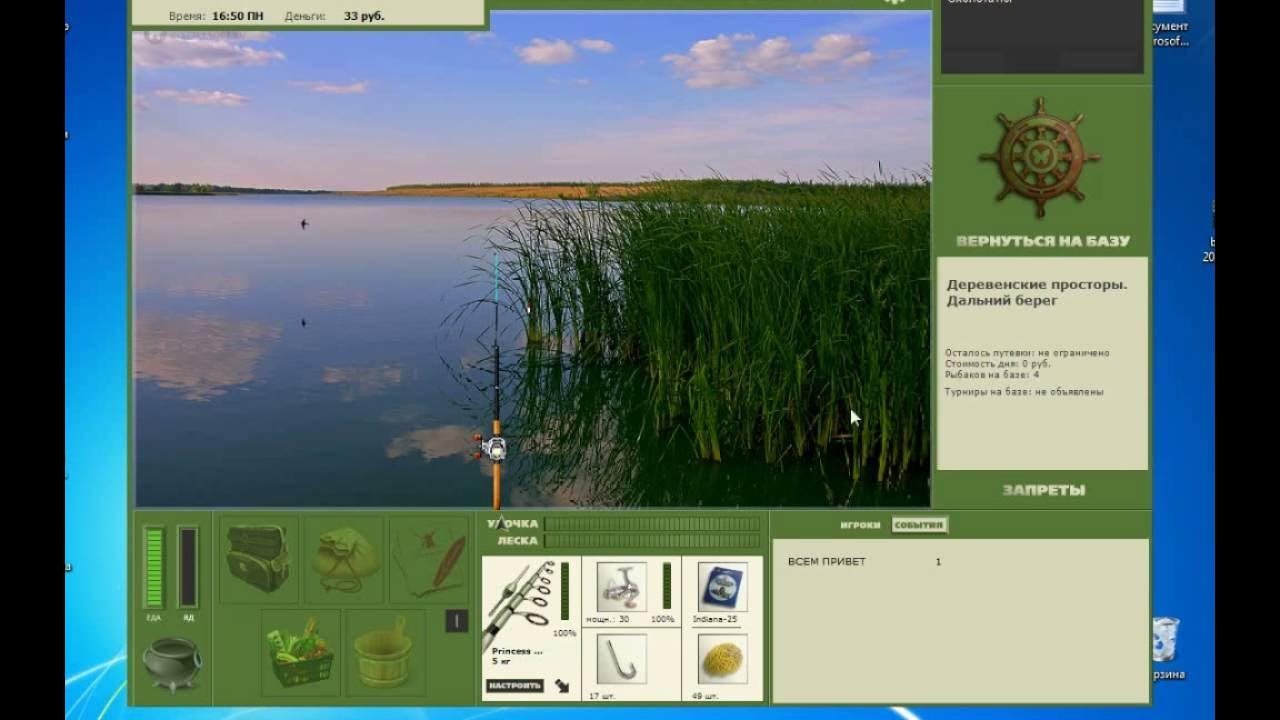Select the Indiana-25 fishing line item
This screenshot has width=1280, height=720.
tap(722, 587)
